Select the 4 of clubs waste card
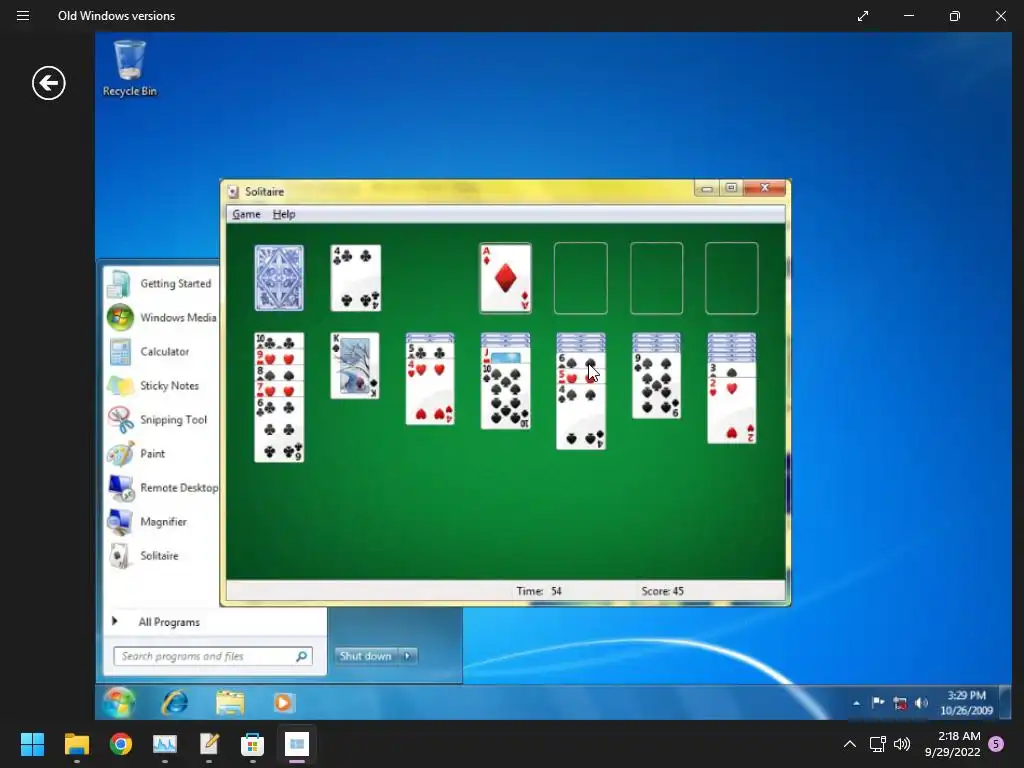The width and height of the screenshot is (1024, 768). click(x=356, y=278)
